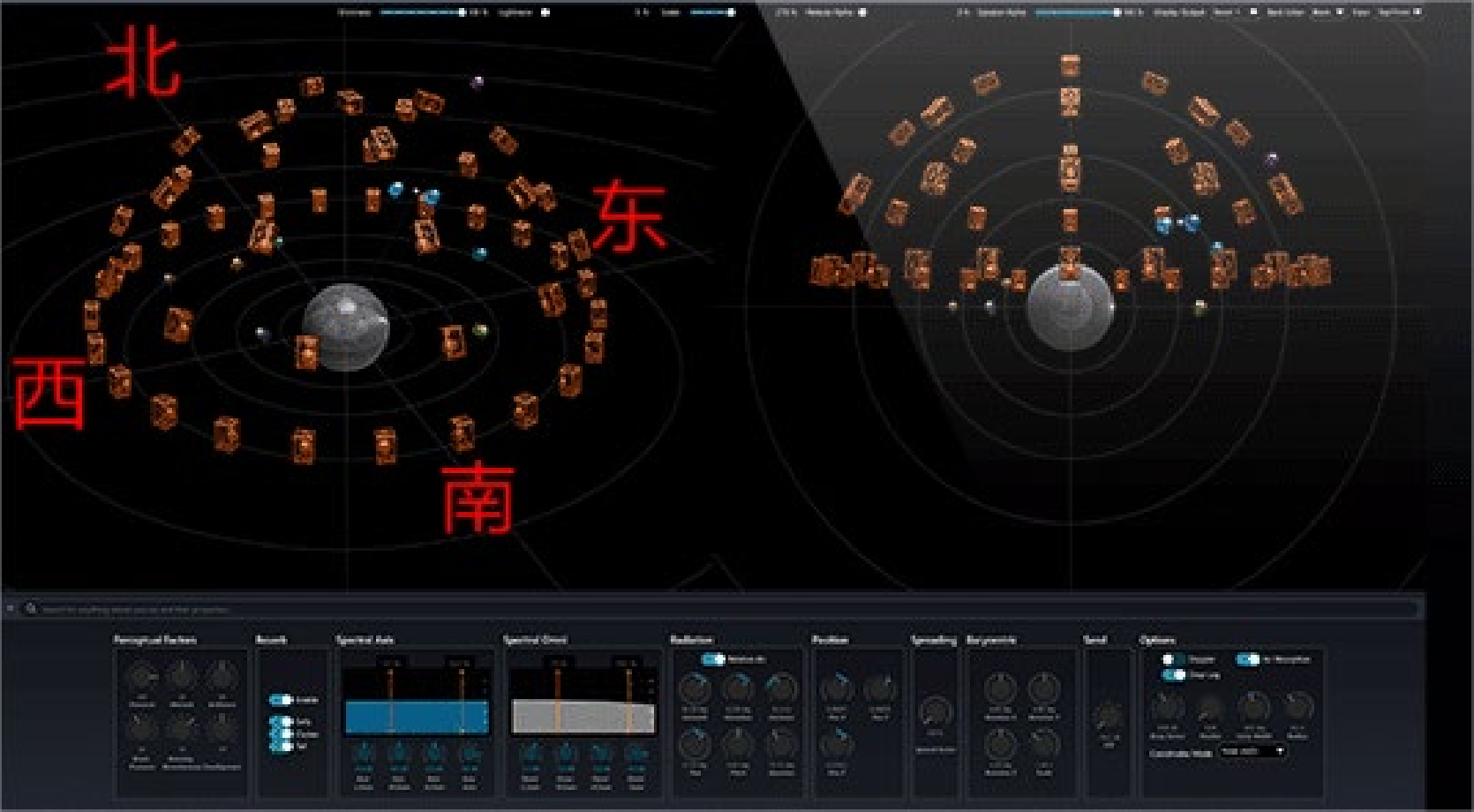Toggle the Radiation Relative direction switch
Image resolution: width=1474 pixels, height=812 pixels.
coord(713,659)
